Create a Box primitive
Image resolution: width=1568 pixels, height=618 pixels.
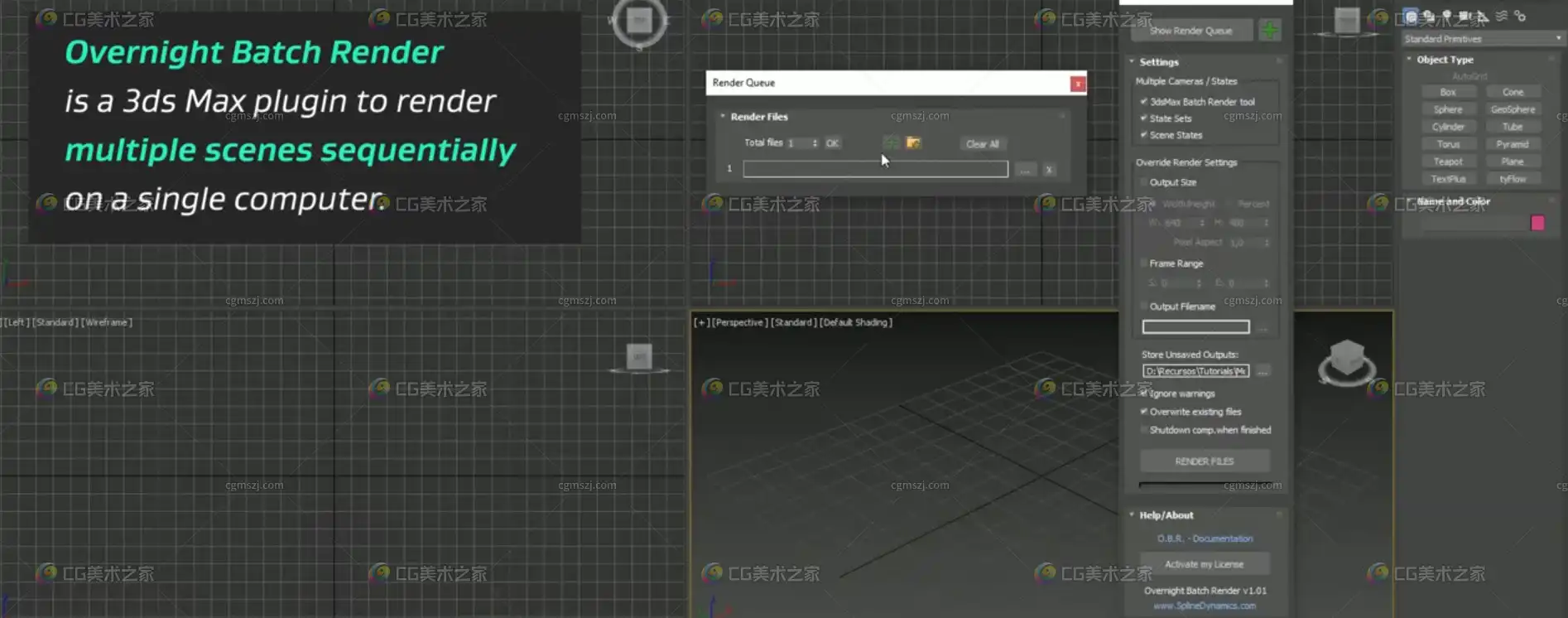coord(1447,92)
